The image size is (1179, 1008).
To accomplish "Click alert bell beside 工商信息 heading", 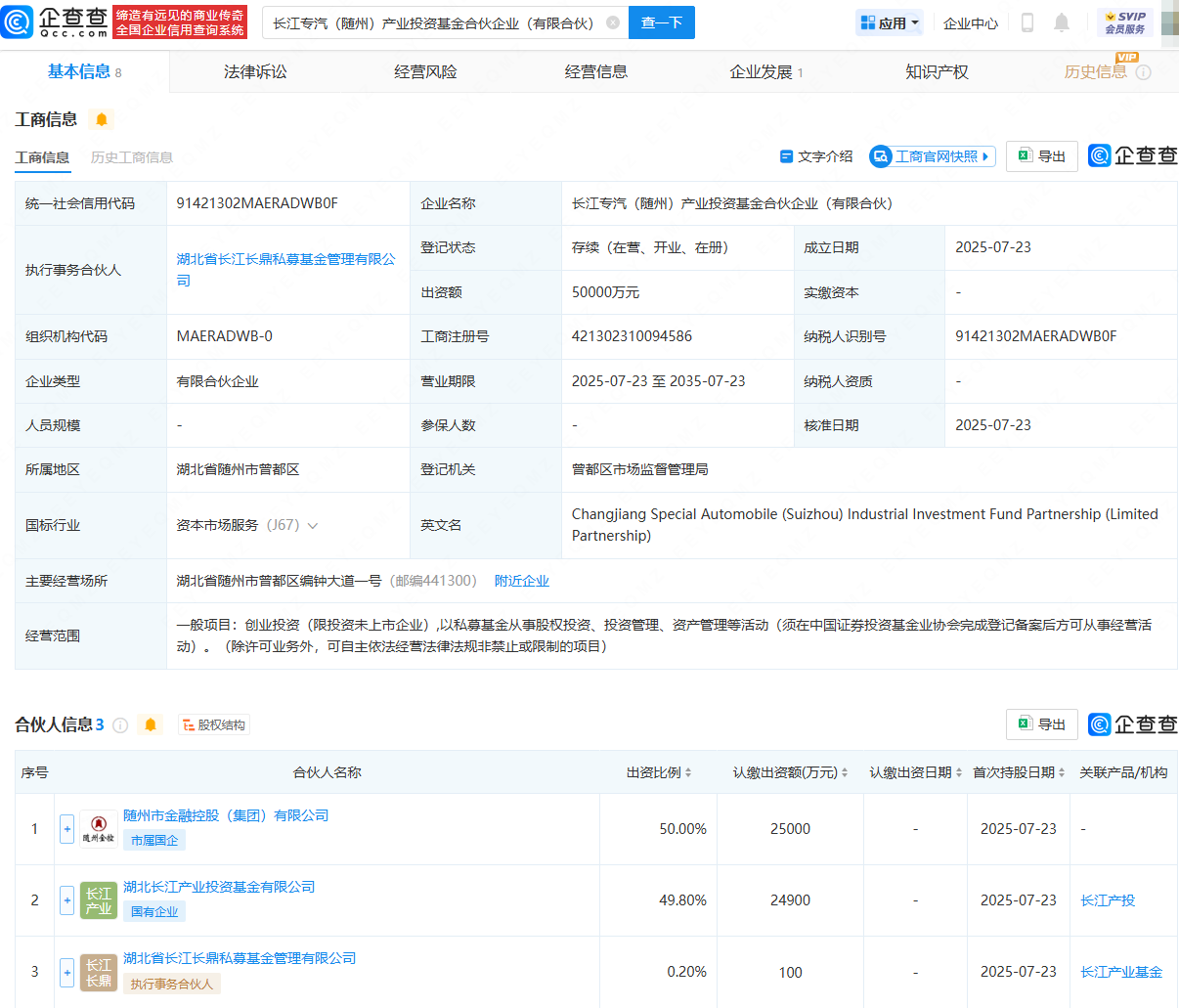I will [102, 119].
